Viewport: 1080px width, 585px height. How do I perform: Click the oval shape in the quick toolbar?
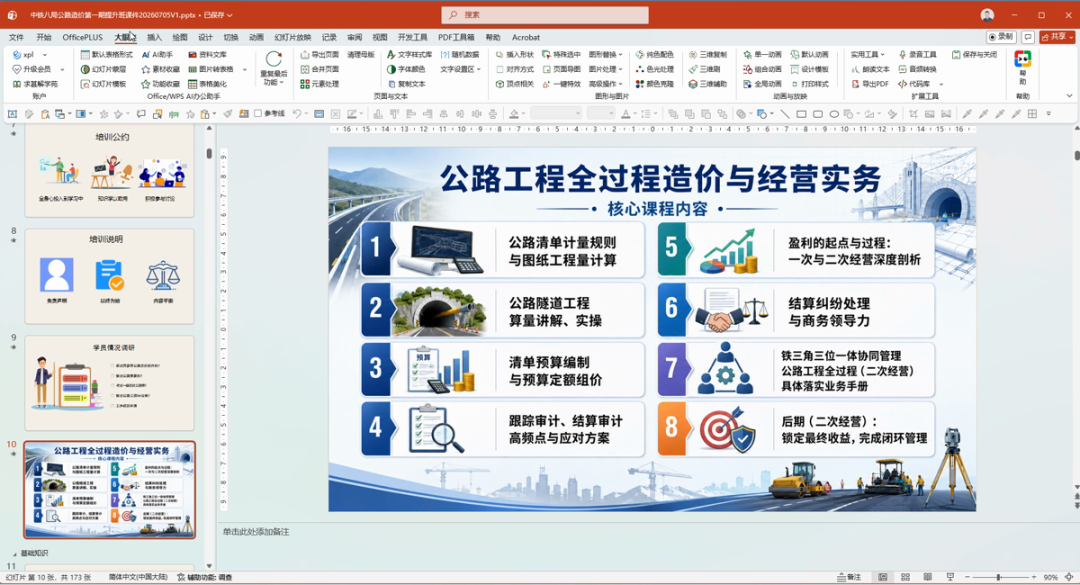833,114
